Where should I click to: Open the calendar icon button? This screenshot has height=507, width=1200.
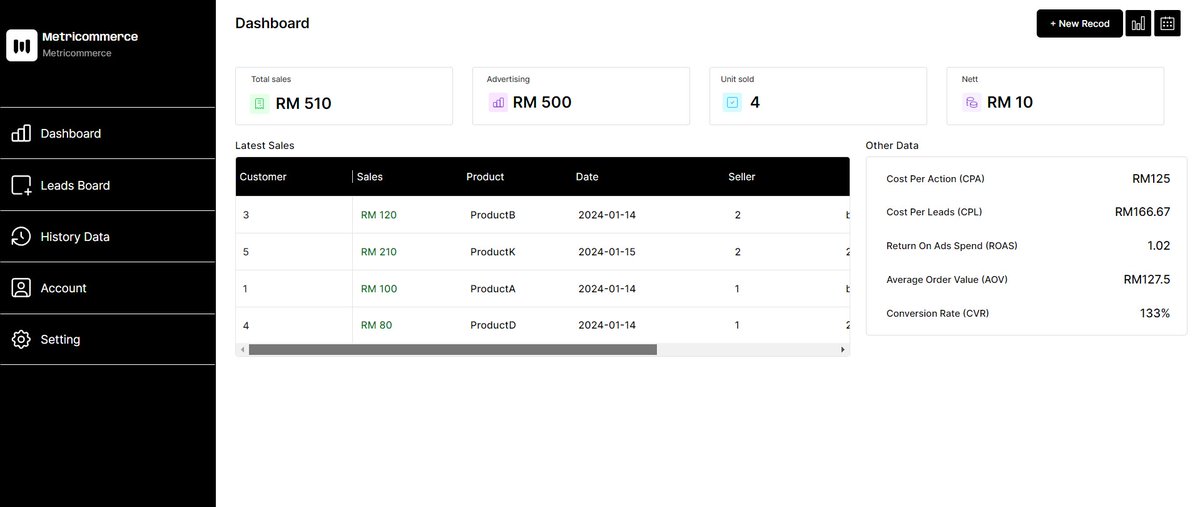[x=1167, y=23]
